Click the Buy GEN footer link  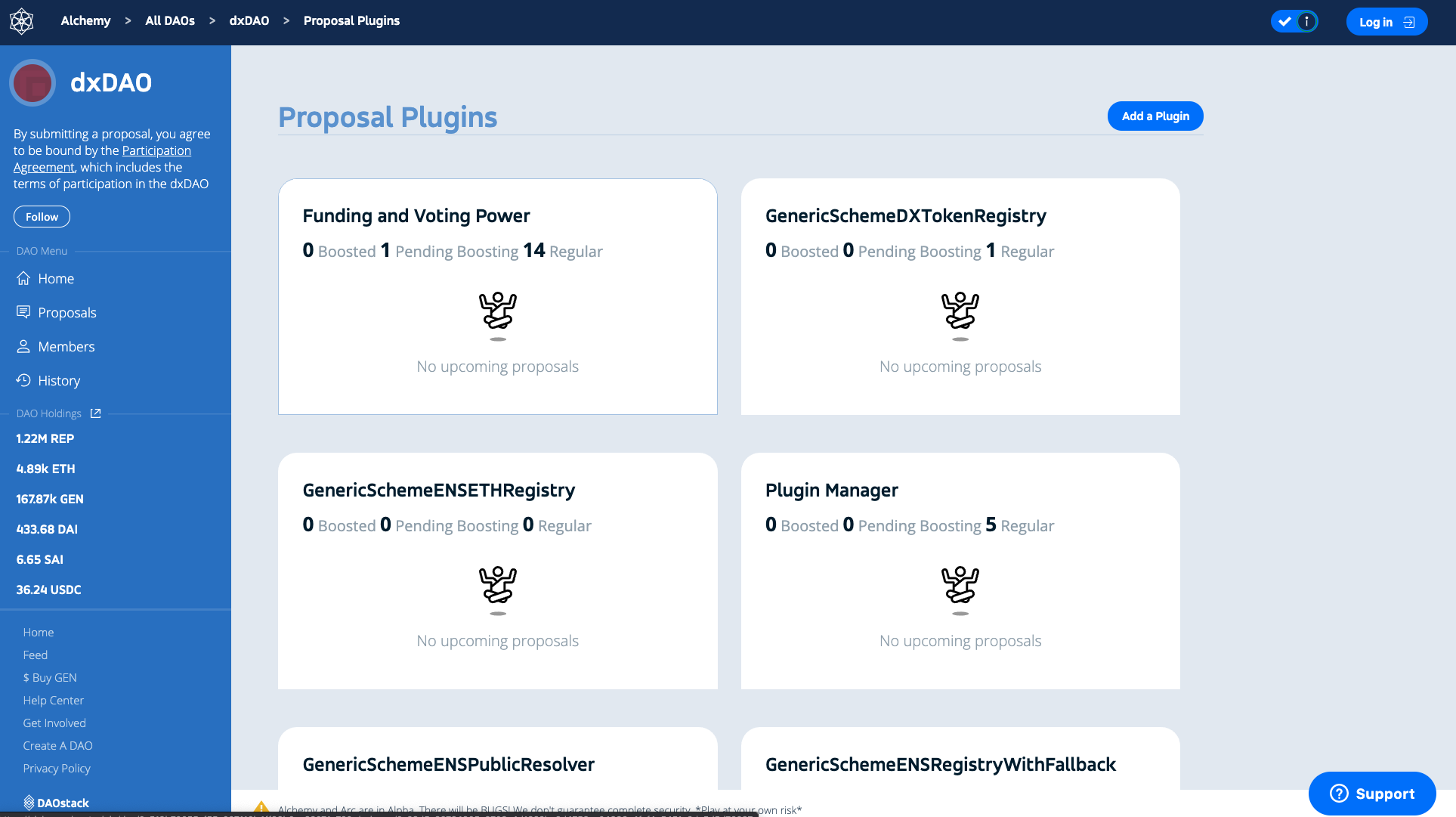(50, 678)
